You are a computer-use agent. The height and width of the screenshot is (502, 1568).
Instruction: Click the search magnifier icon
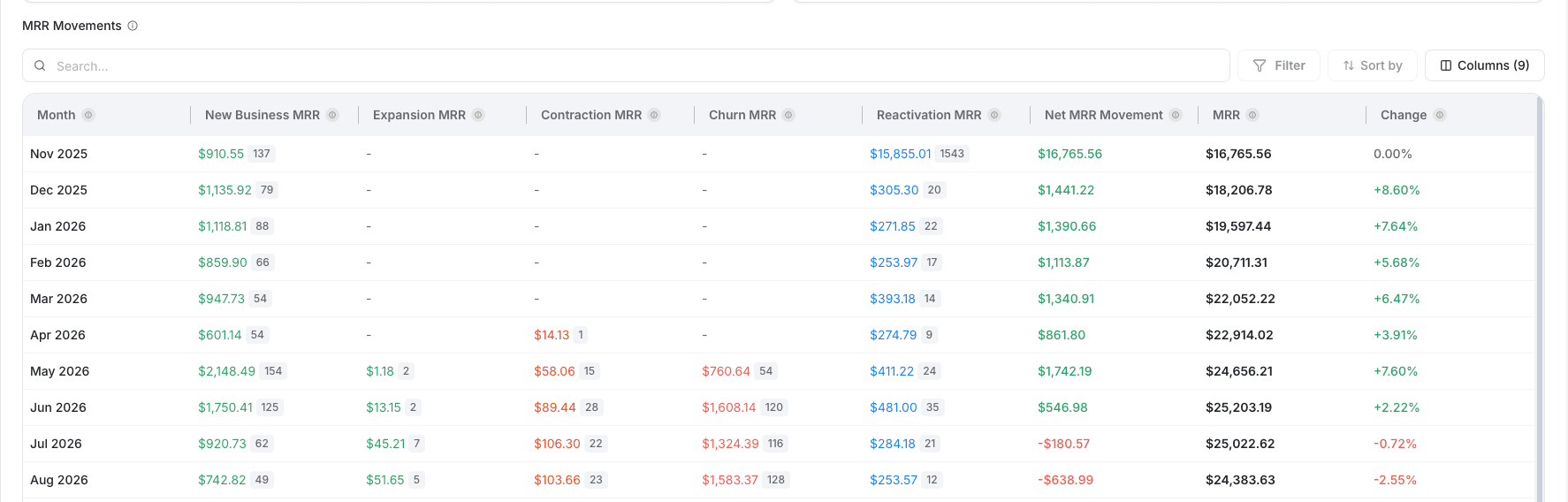pos(40,65)
